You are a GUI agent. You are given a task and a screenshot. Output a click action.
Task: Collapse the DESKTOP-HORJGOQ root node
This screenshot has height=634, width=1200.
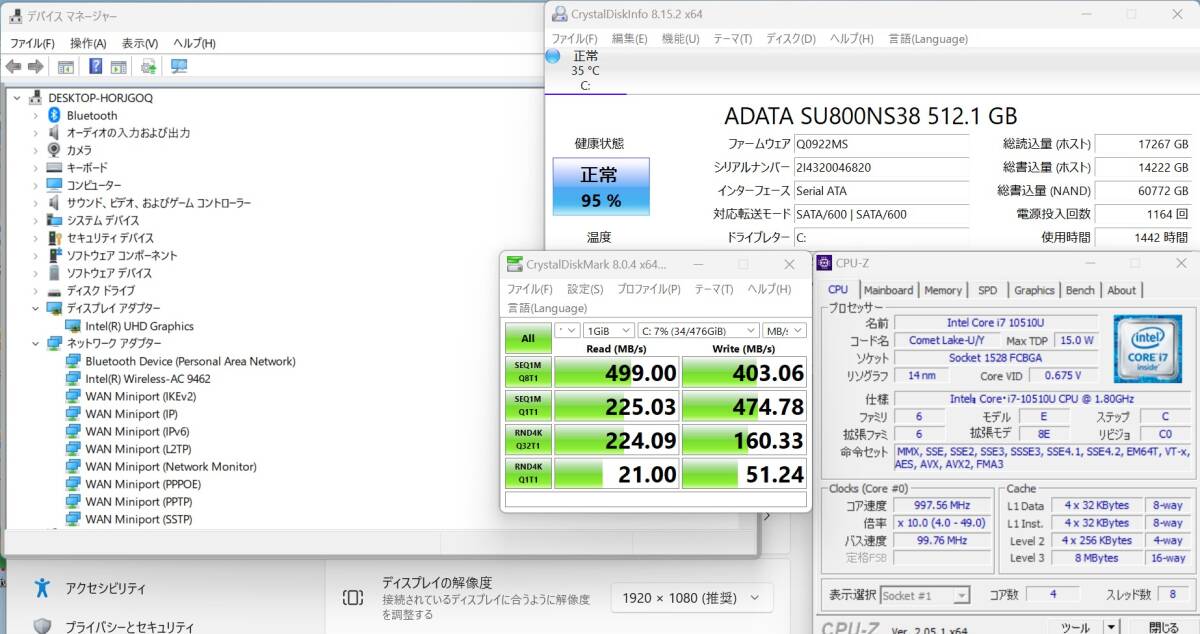tap(17, 98)
